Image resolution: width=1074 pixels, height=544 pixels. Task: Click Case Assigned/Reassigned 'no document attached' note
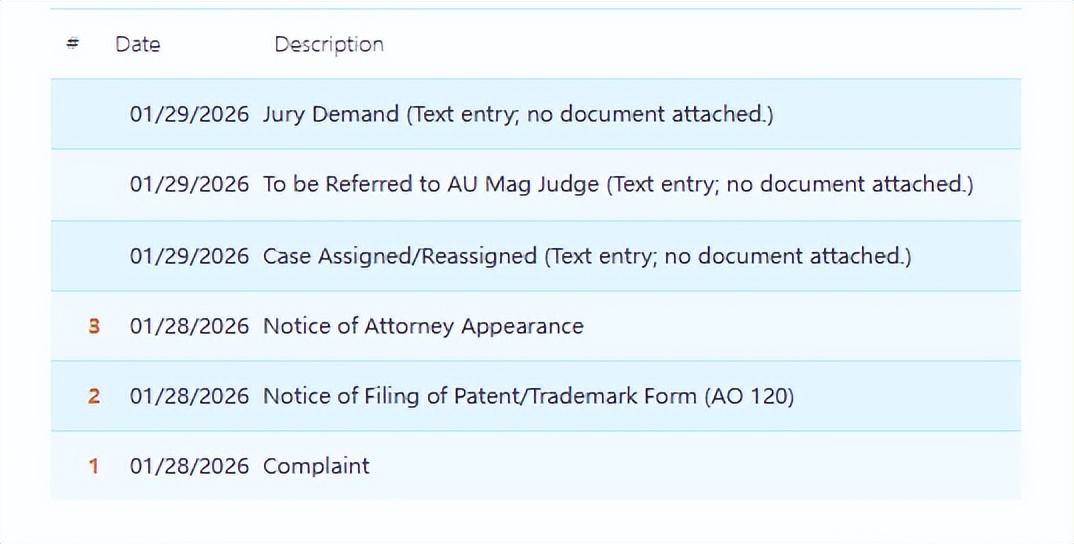click(728, 256)
